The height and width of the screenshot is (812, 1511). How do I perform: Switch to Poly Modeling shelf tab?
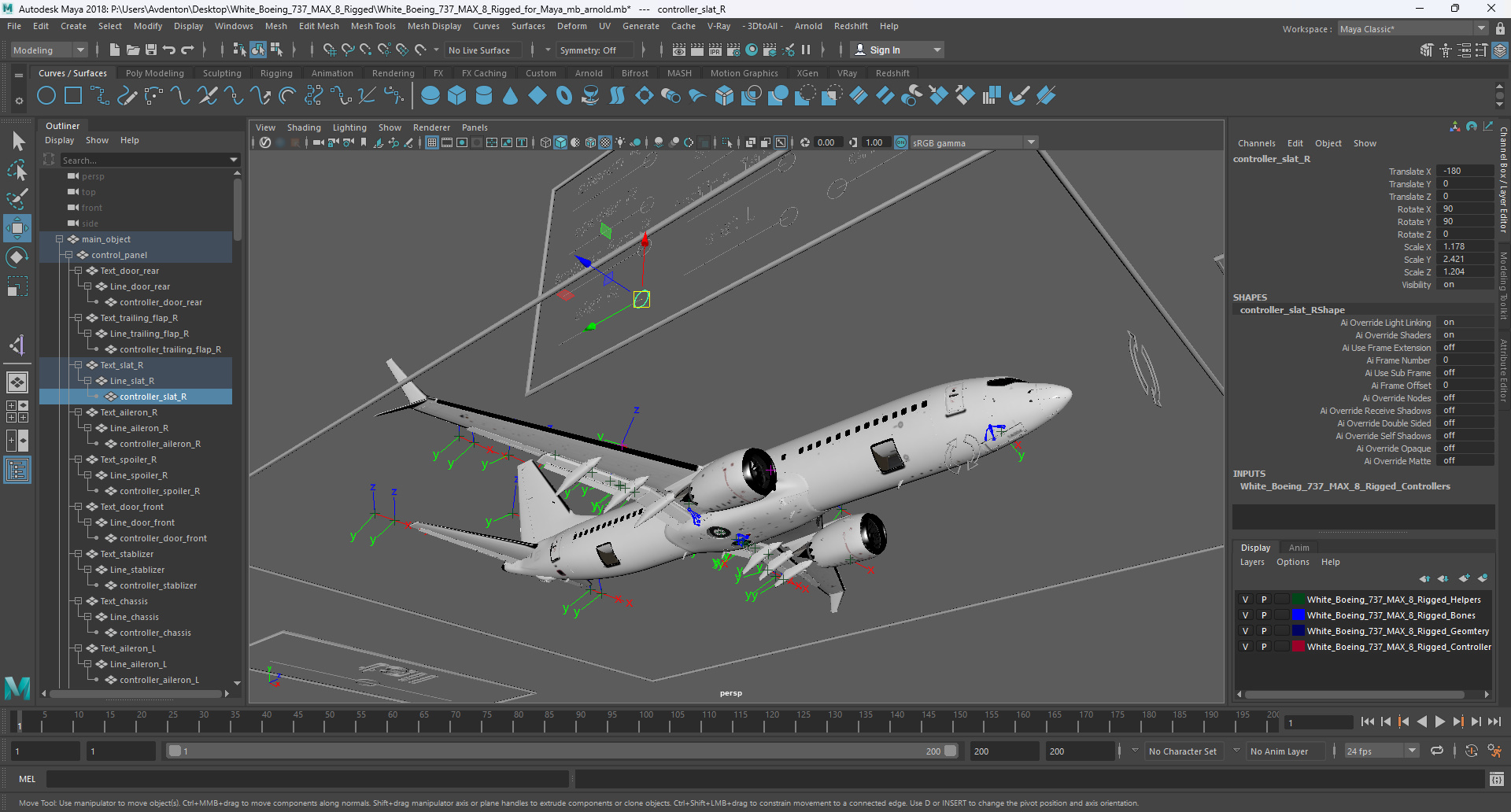pyautogui.click(x=155, y=73)
